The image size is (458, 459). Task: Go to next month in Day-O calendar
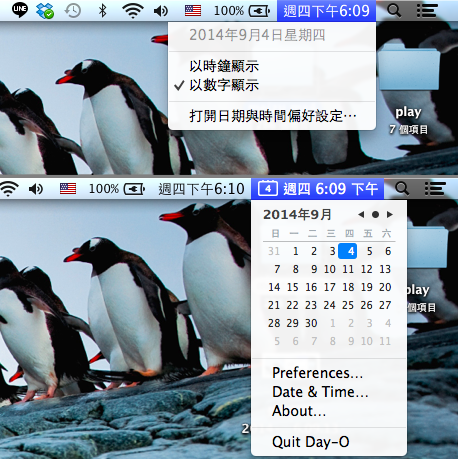tap(390, 215)
